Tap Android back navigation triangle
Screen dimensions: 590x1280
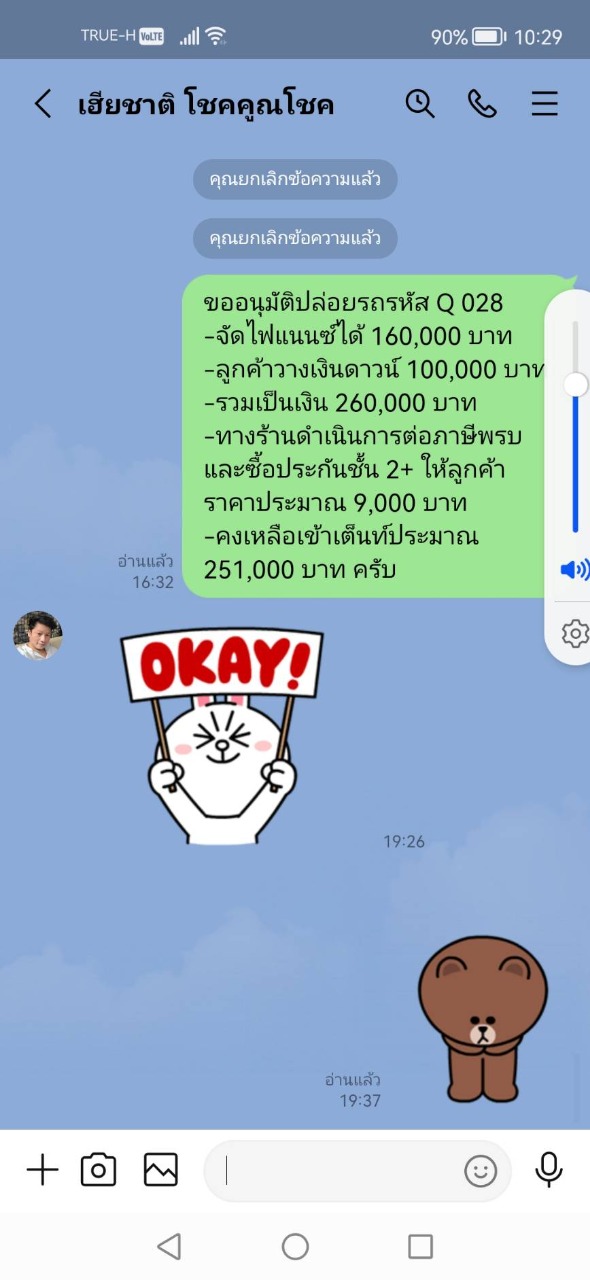[169, 1246]
